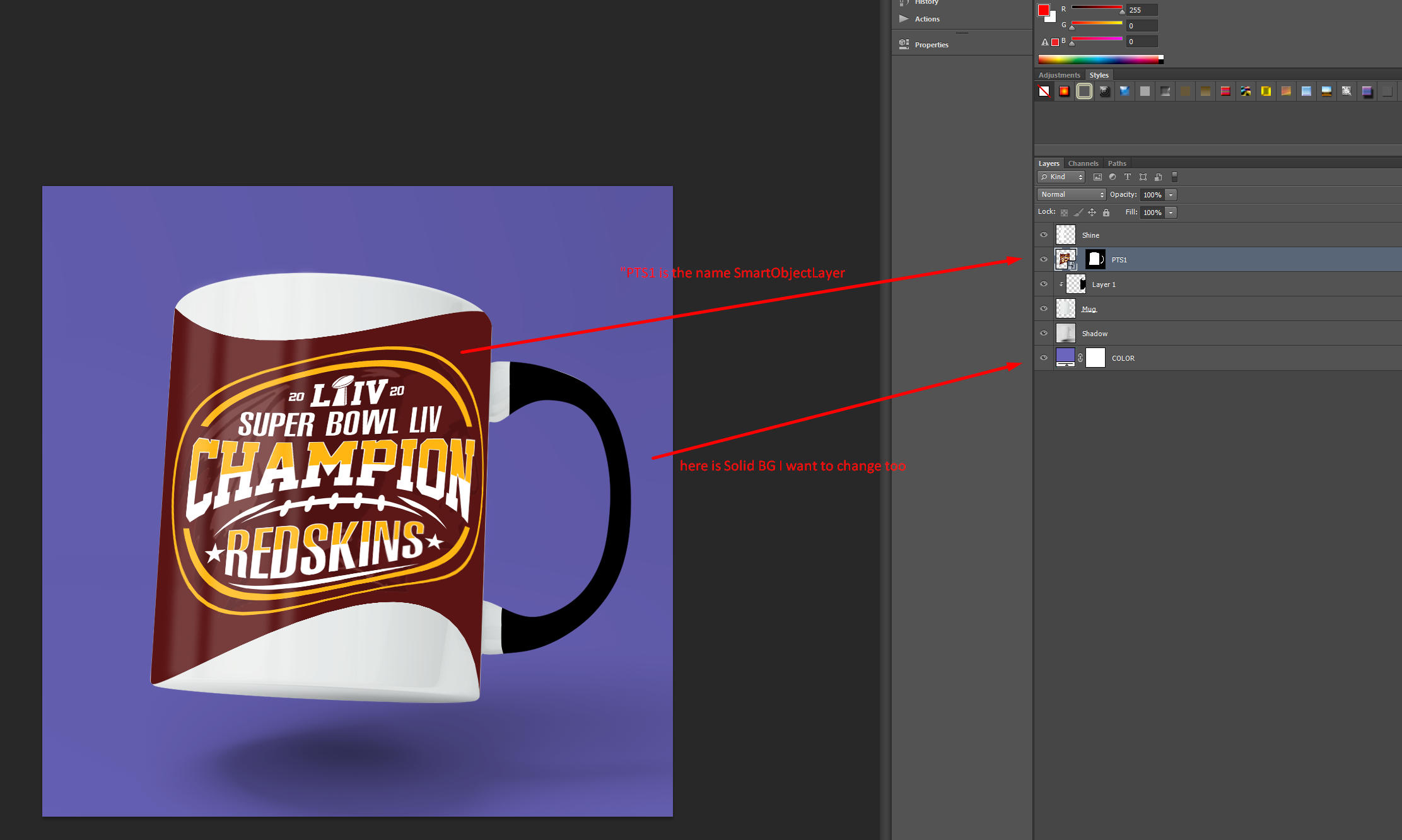Screen dimensions: 1402x840
Task: Switch to the Paths tab
Action: [x=1117, y=163]
